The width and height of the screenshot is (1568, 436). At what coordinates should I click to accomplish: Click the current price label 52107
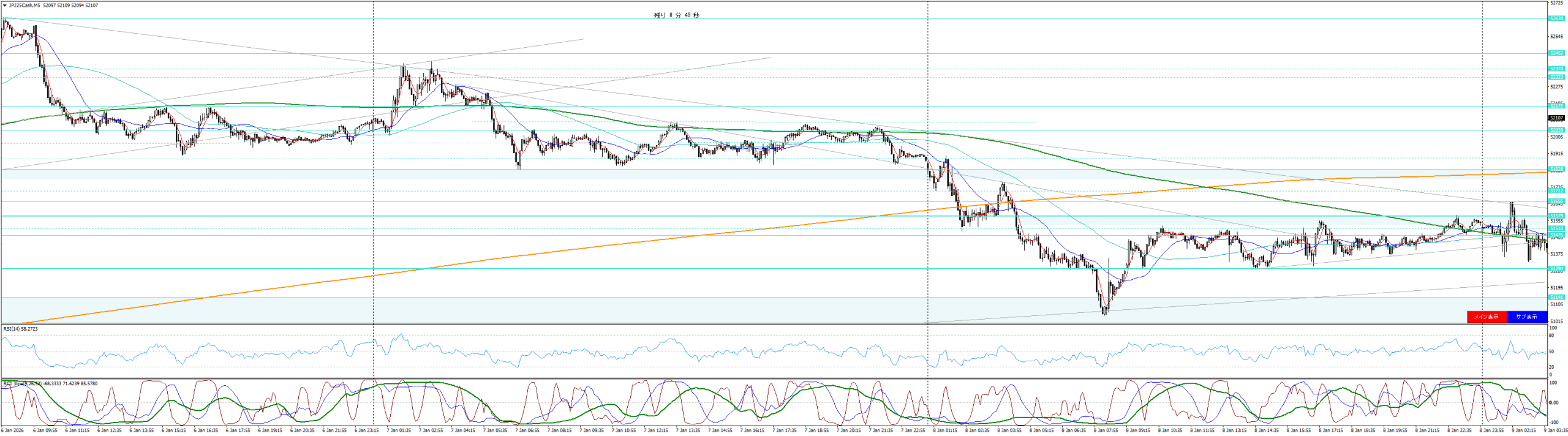coord(1556,118)
